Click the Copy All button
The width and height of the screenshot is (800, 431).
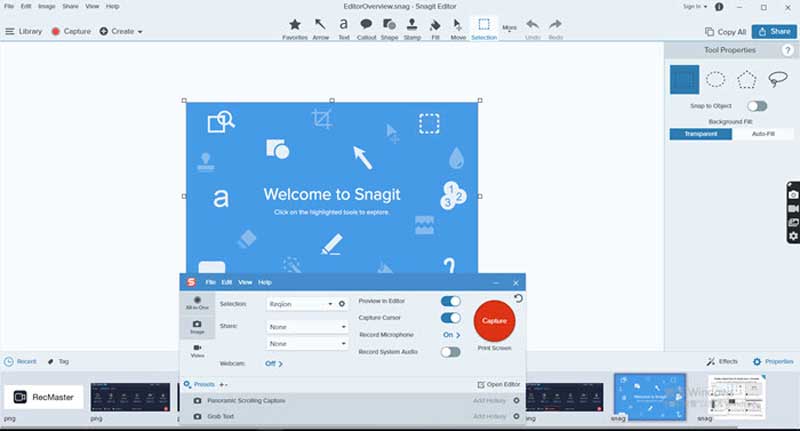coord(726,32)
